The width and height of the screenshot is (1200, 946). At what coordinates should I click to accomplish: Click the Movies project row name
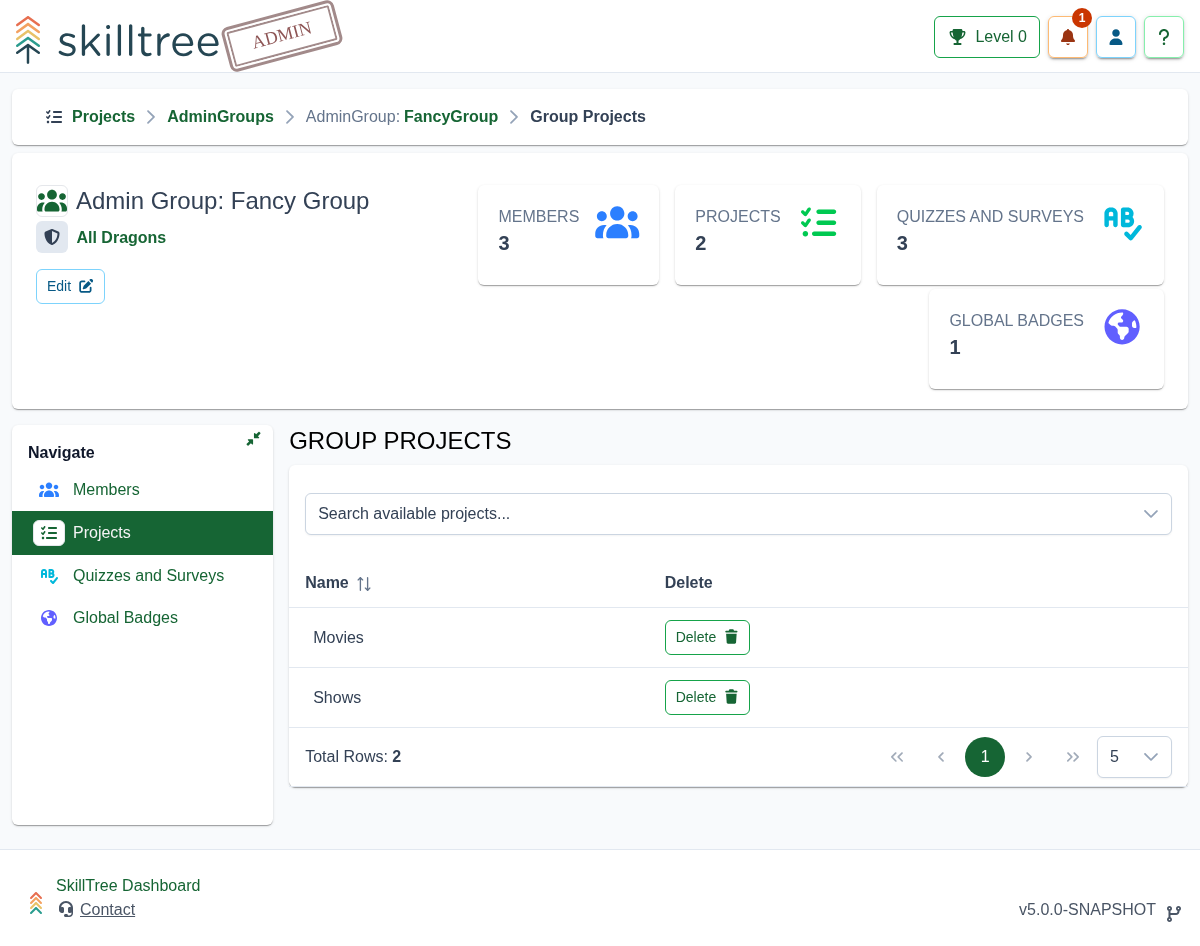(338, 638)
